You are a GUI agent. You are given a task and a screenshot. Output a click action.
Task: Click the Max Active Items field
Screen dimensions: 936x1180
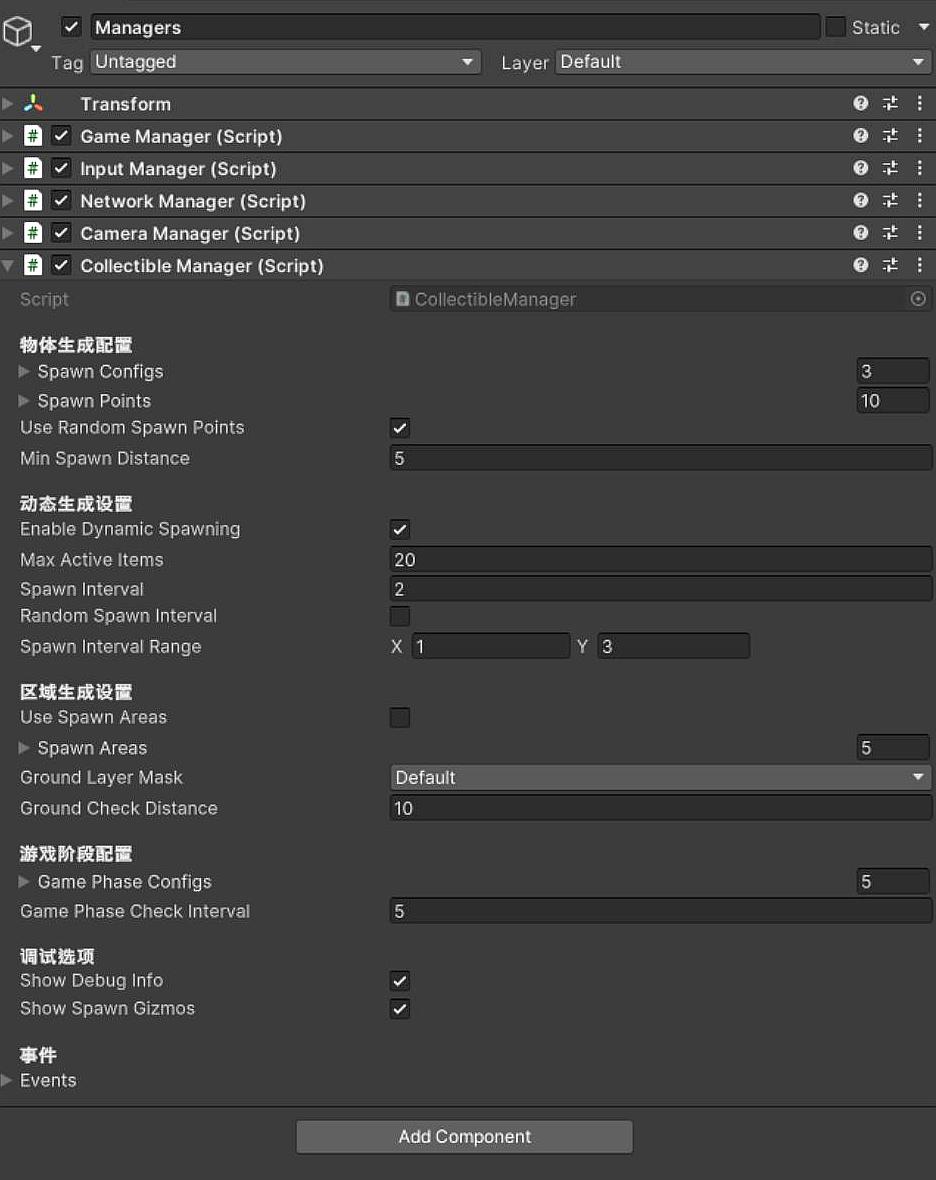(660, 560)
